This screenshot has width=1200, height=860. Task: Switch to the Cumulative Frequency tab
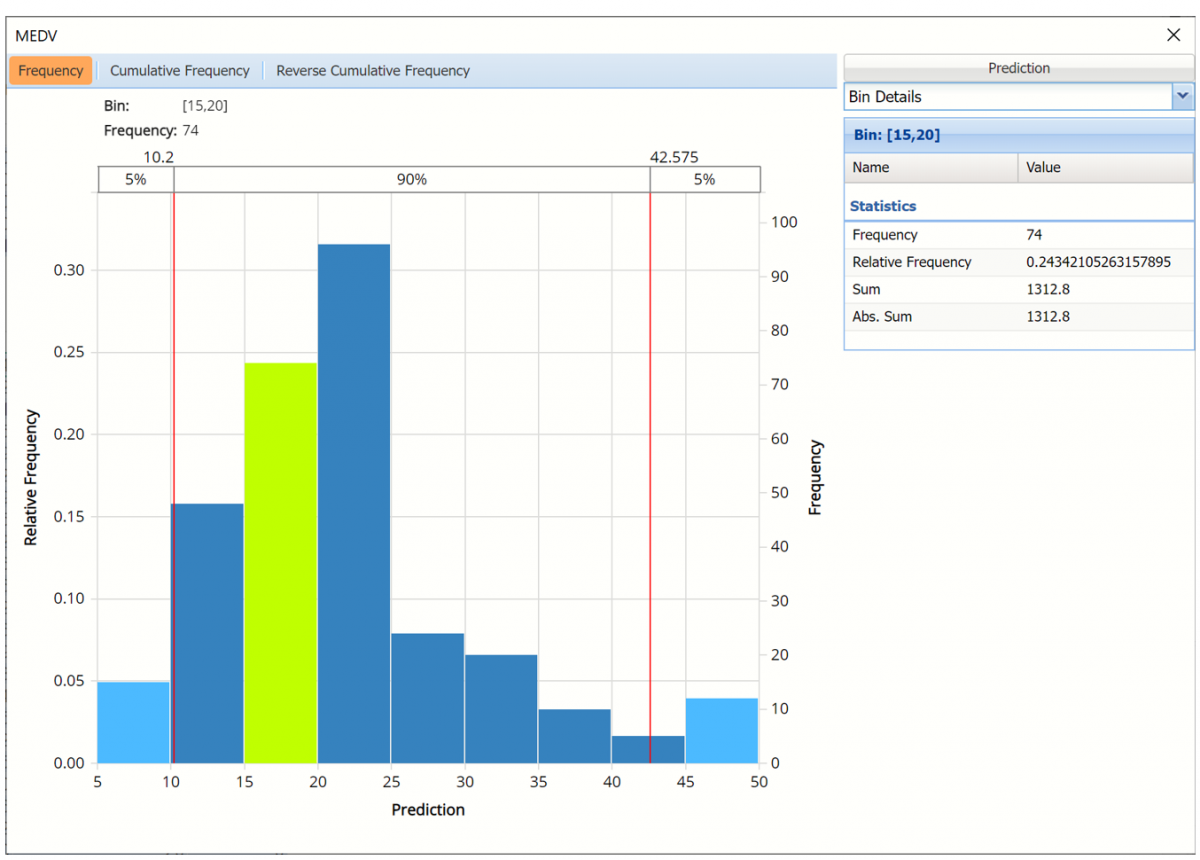pos(179,71)
